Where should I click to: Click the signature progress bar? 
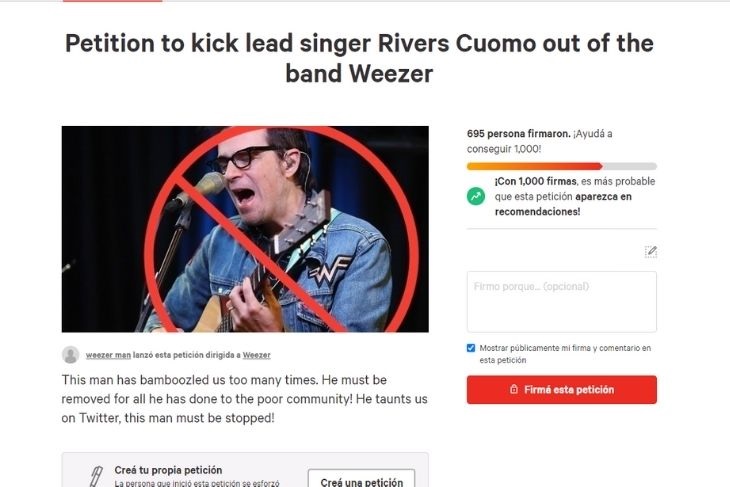[x=561, y=166]
